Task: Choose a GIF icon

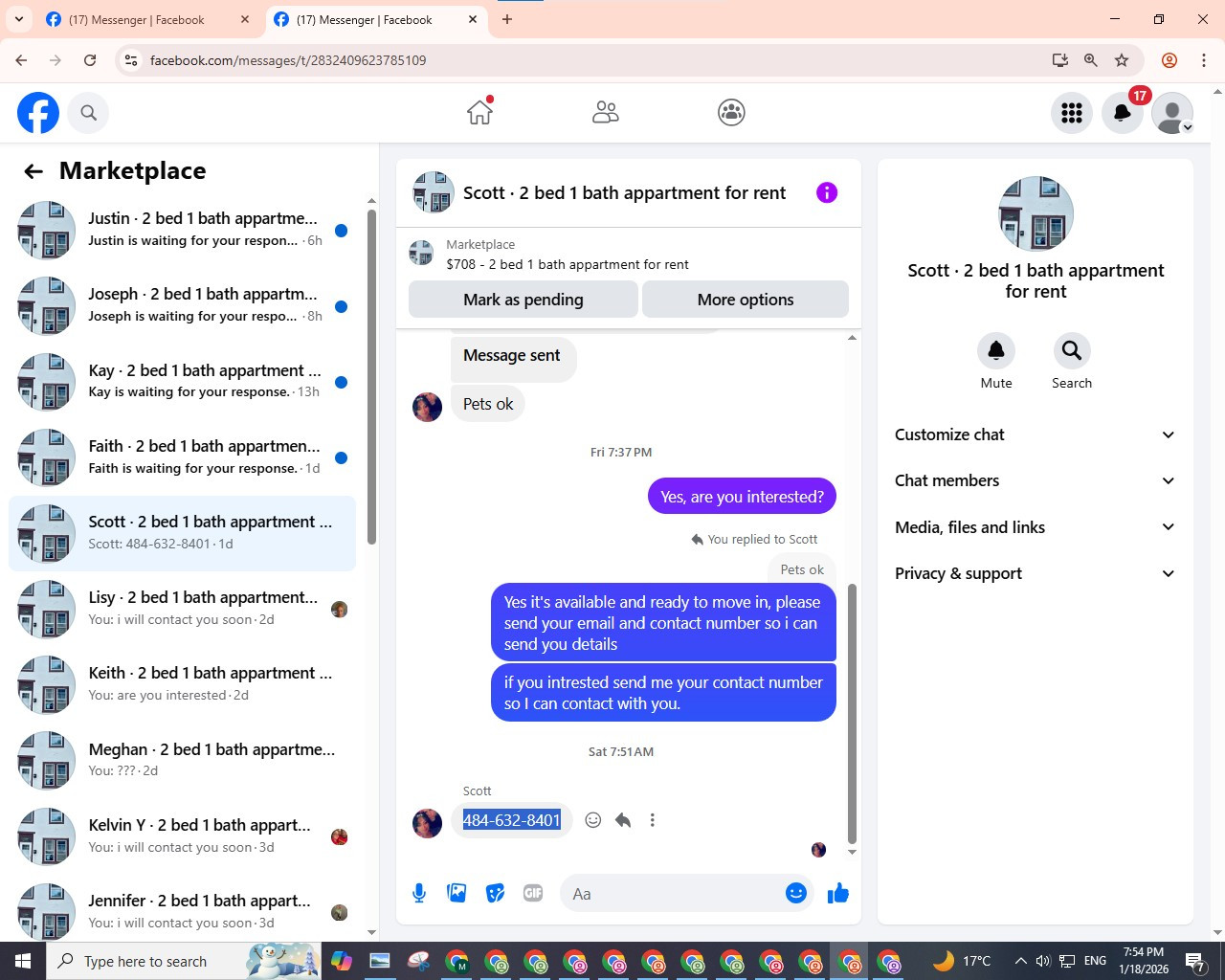Action: pos(533,893)
